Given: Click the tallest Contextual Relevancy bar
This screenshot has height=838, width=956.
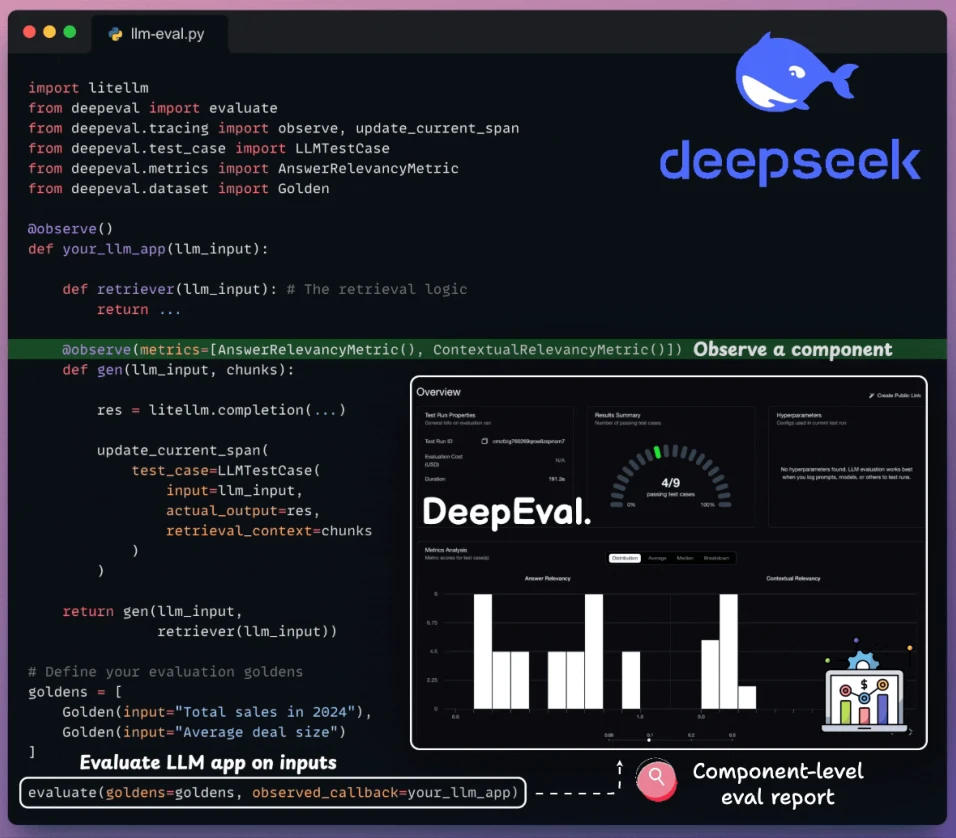Looking at the screenshot, I should (729, 651).
